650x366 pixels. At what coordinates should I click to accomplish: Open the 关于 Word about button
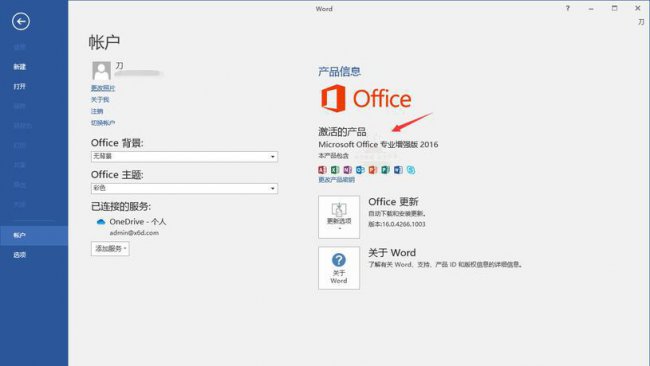click(x=339, y=268)
